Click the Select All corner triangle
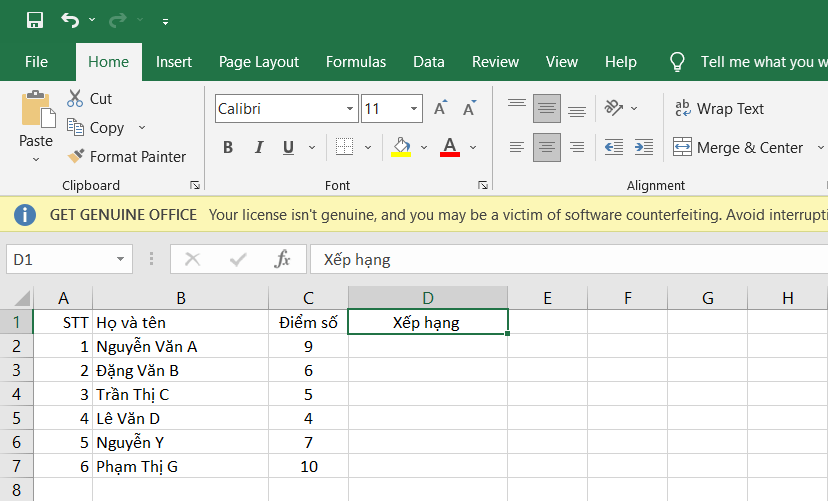Screen dimensions: 828x501 (22, 298)
